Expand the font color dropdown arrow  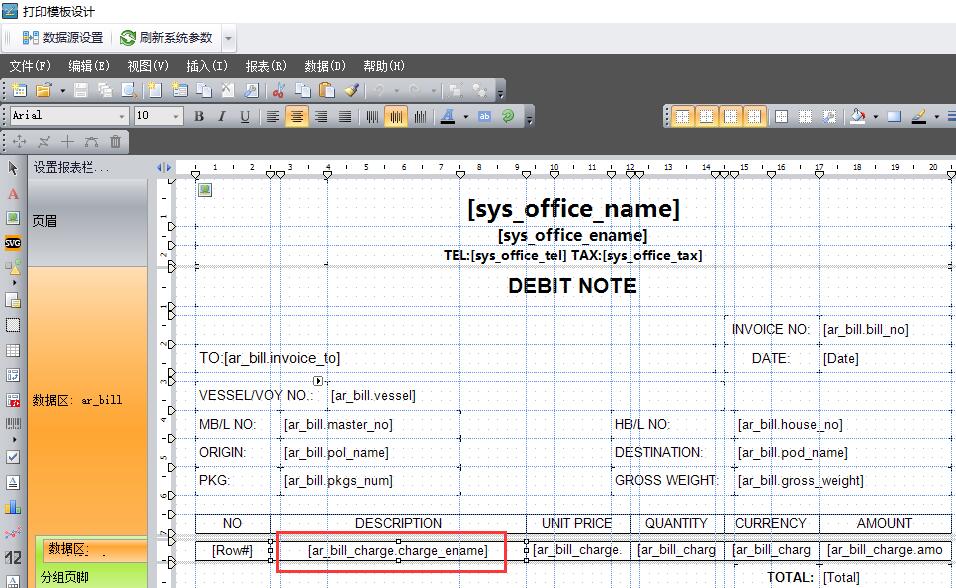click(465, 117)
